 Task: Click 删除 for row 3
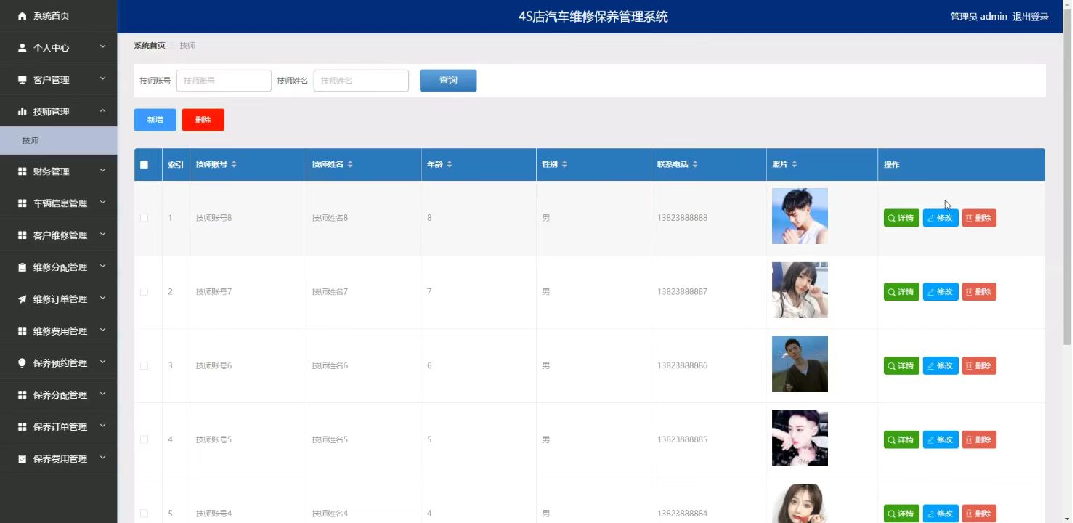[x=979, y=366]
